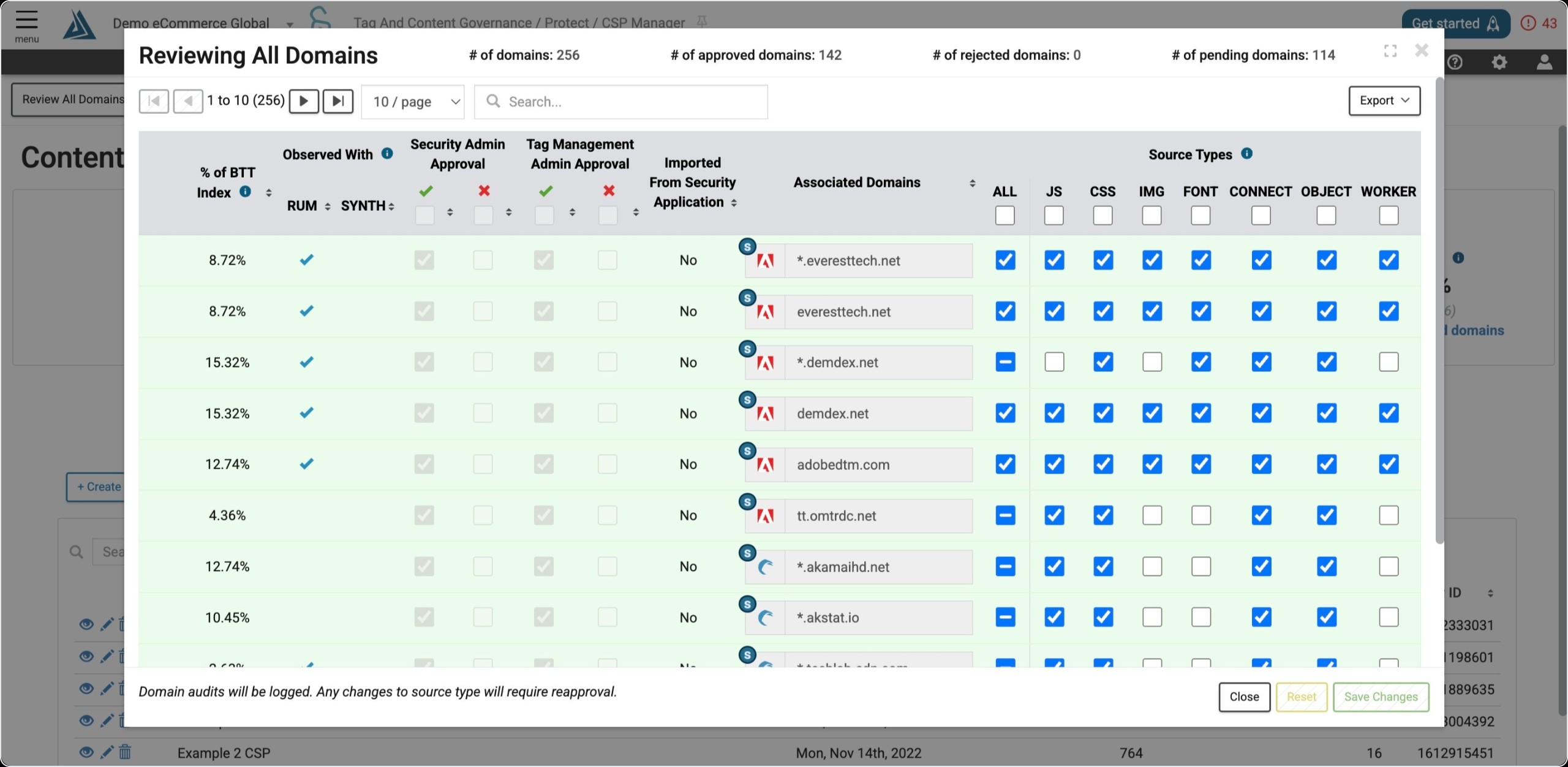The width and height of the screenshot is (1568, 767).
Task: Sort by Associated Domains
Action: 972,183
